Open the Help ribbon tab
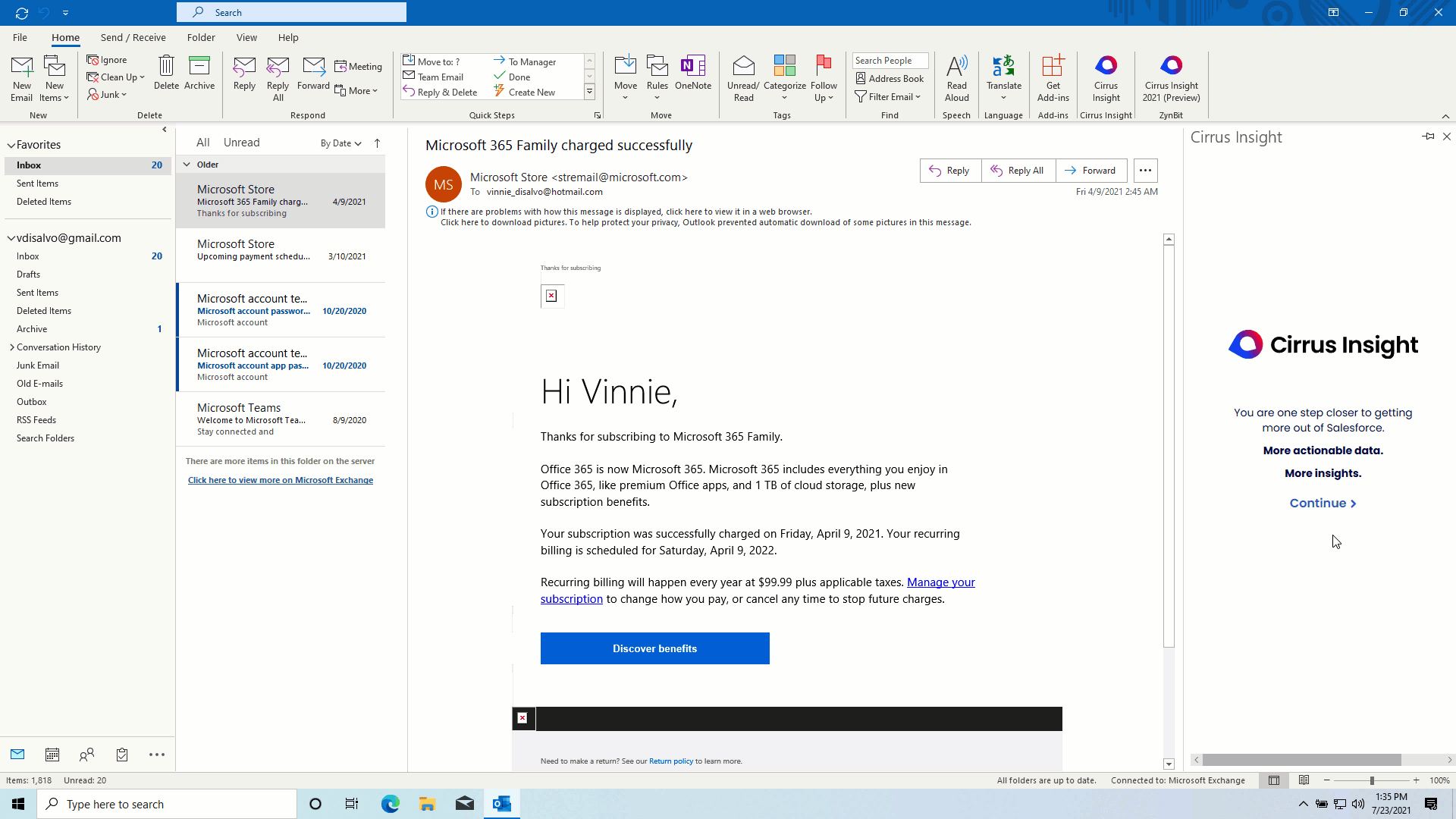 (x=288, y=37)
